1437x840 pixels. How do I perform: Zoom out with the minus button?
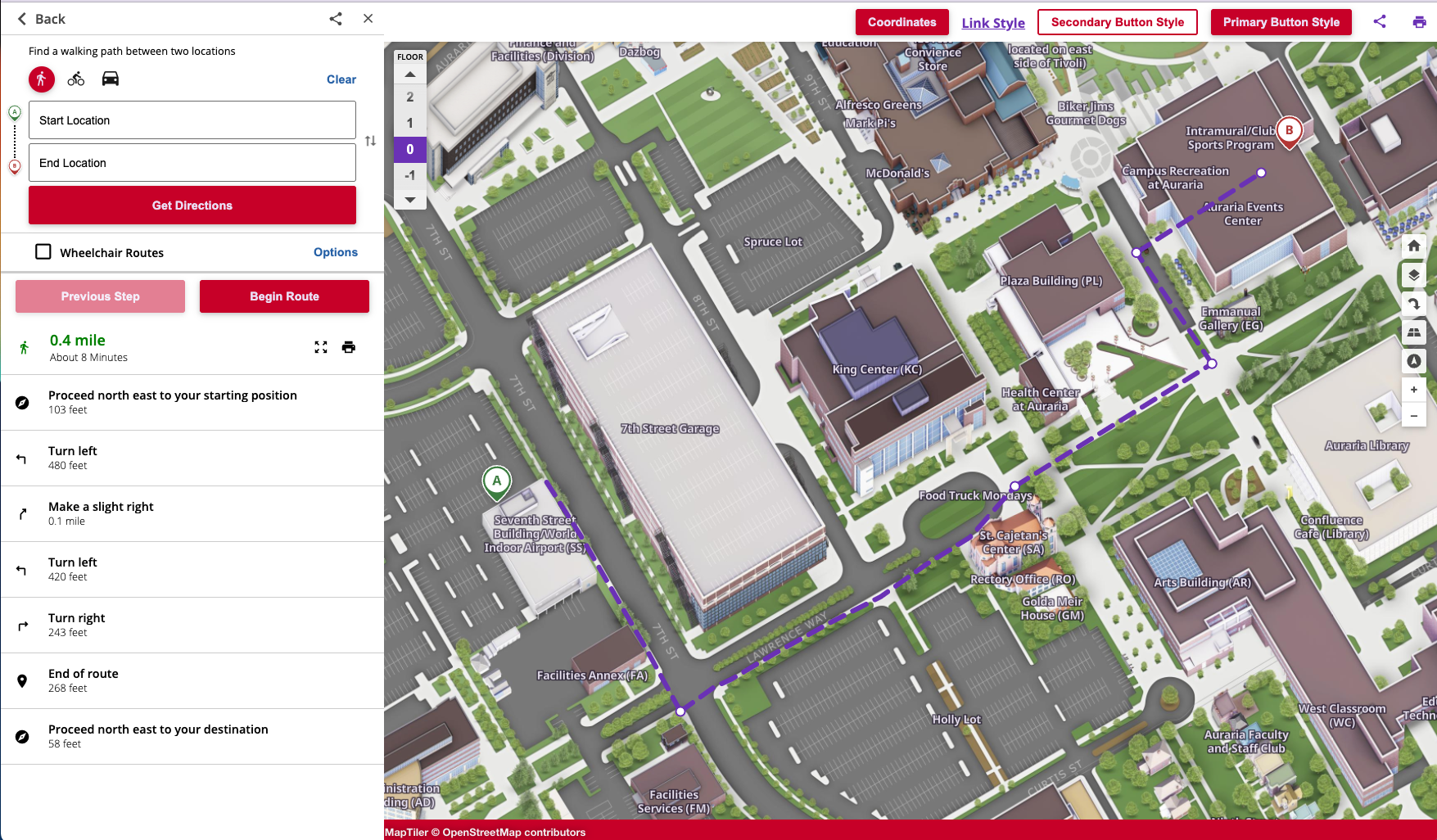(1414, 416)
